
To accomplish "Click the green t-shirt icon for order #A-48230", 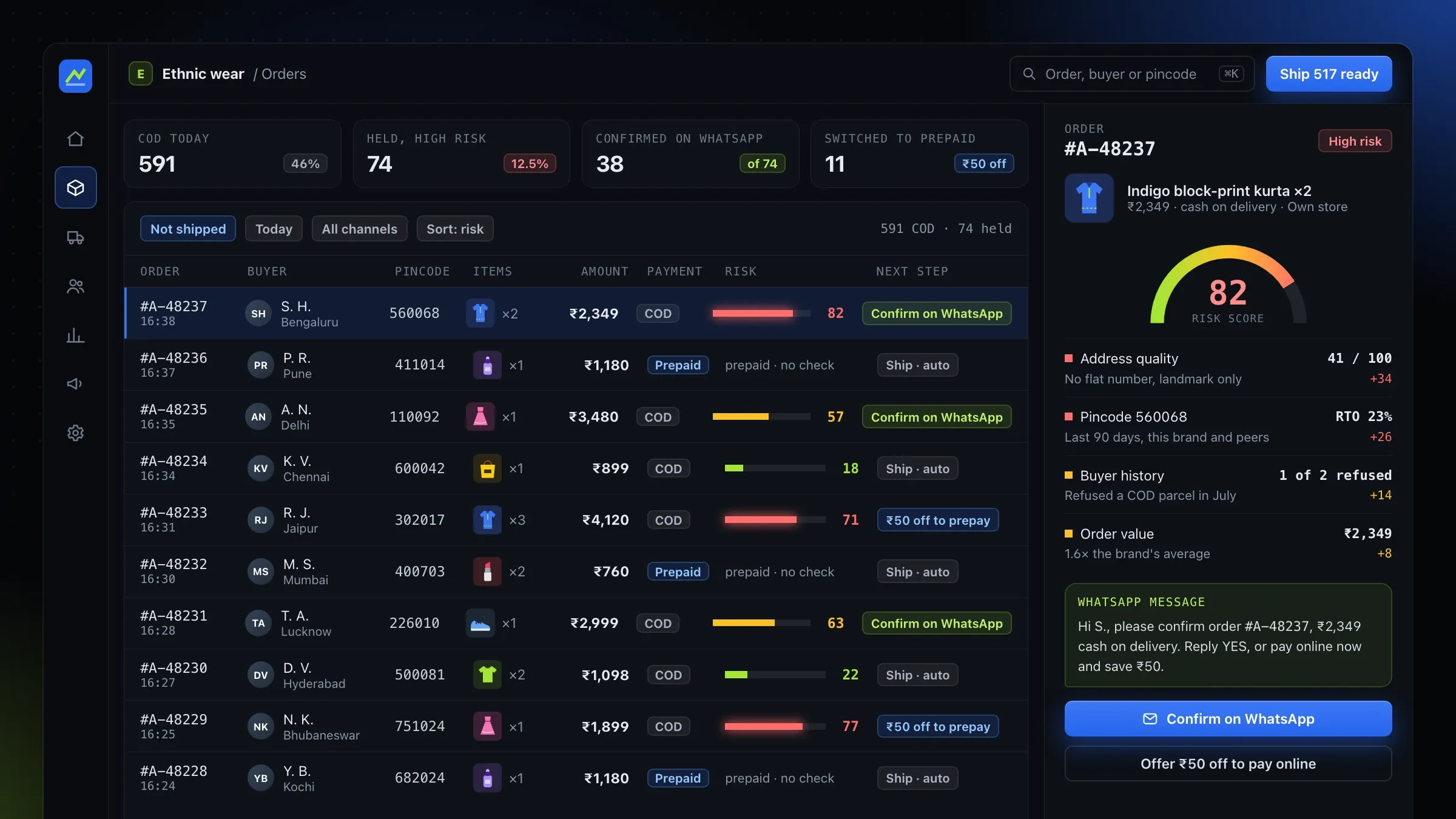I will click(487, 675).
